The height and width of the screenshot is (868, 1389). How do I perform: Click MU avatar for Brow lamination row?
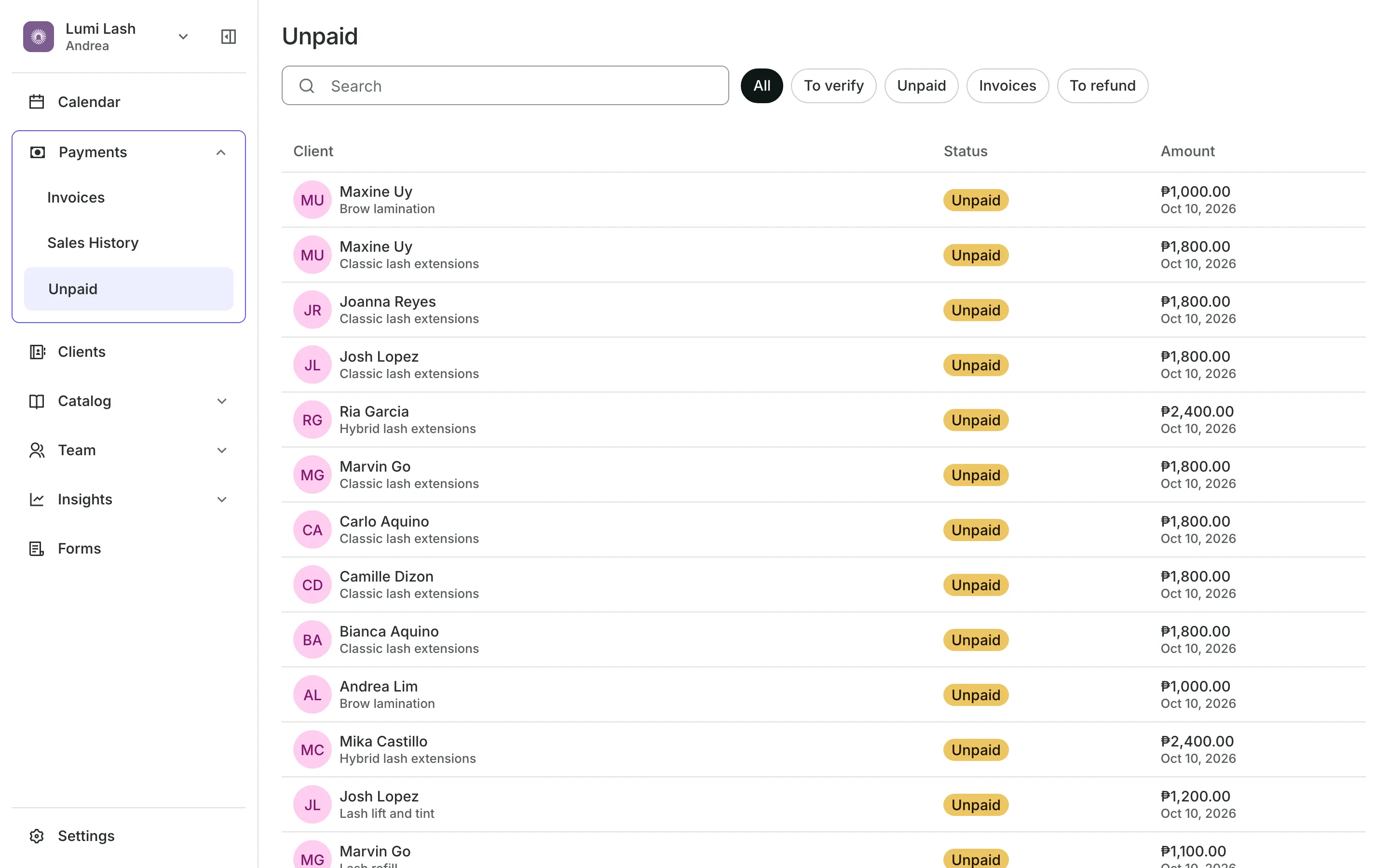coord(312,200)
